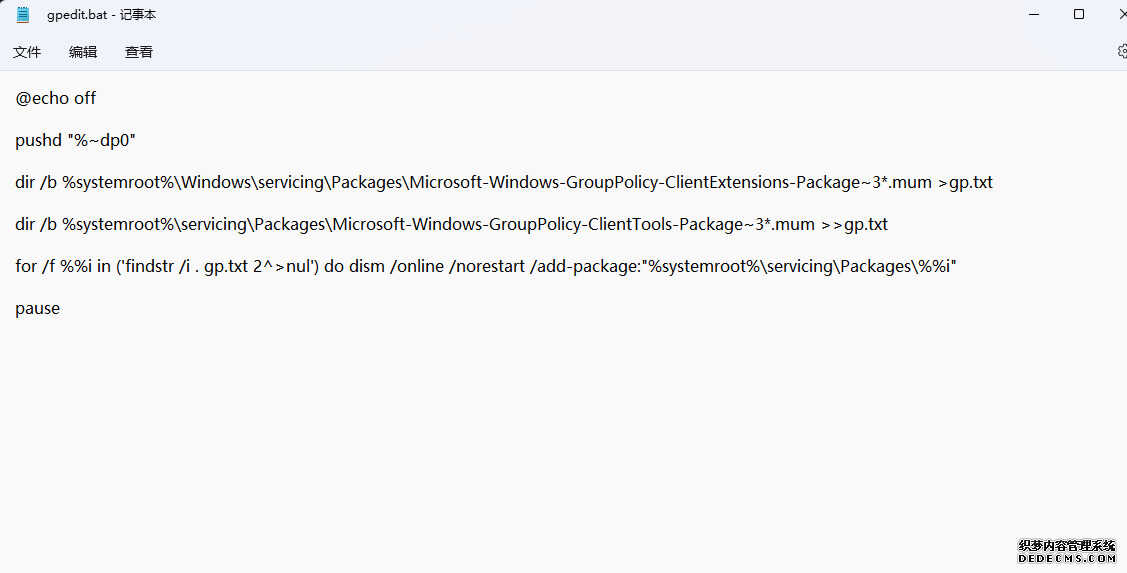Place cursor on '@echo off' line
The image size is (1127, 573).
pyautogui.click(x=55, y=98)
